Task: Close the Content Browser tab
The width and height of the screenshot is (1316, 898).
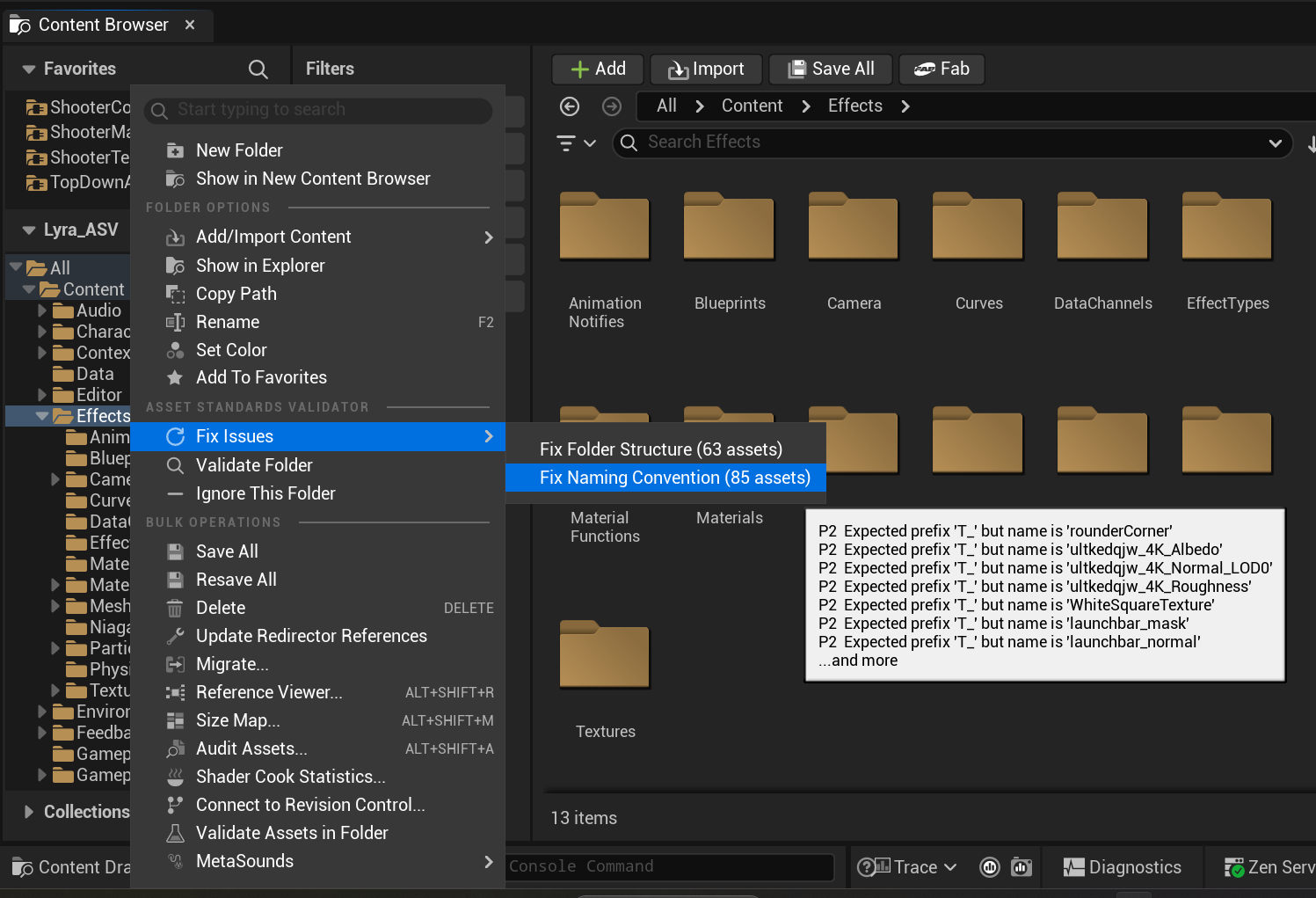Action: (190, 25)
